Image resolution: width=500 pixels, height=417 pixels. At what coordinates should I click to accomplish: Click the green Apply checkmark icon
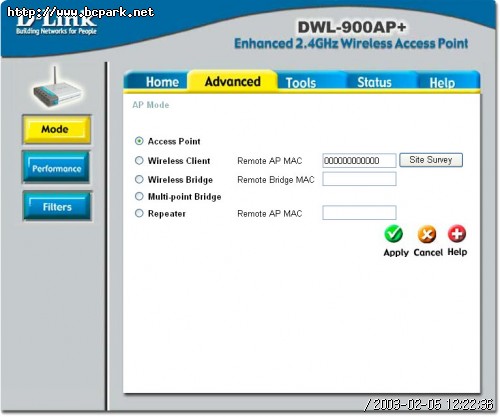click(394, 234)
